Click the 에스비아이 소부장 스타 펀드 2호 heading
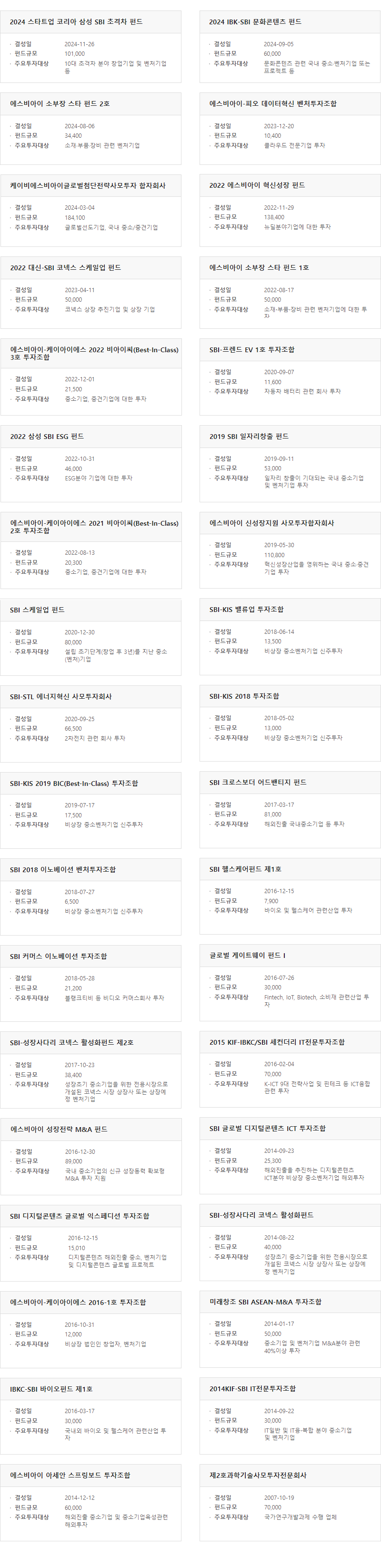Image resolution: width=381 pixels, height=1568 pixels. (x=60, y=104)
